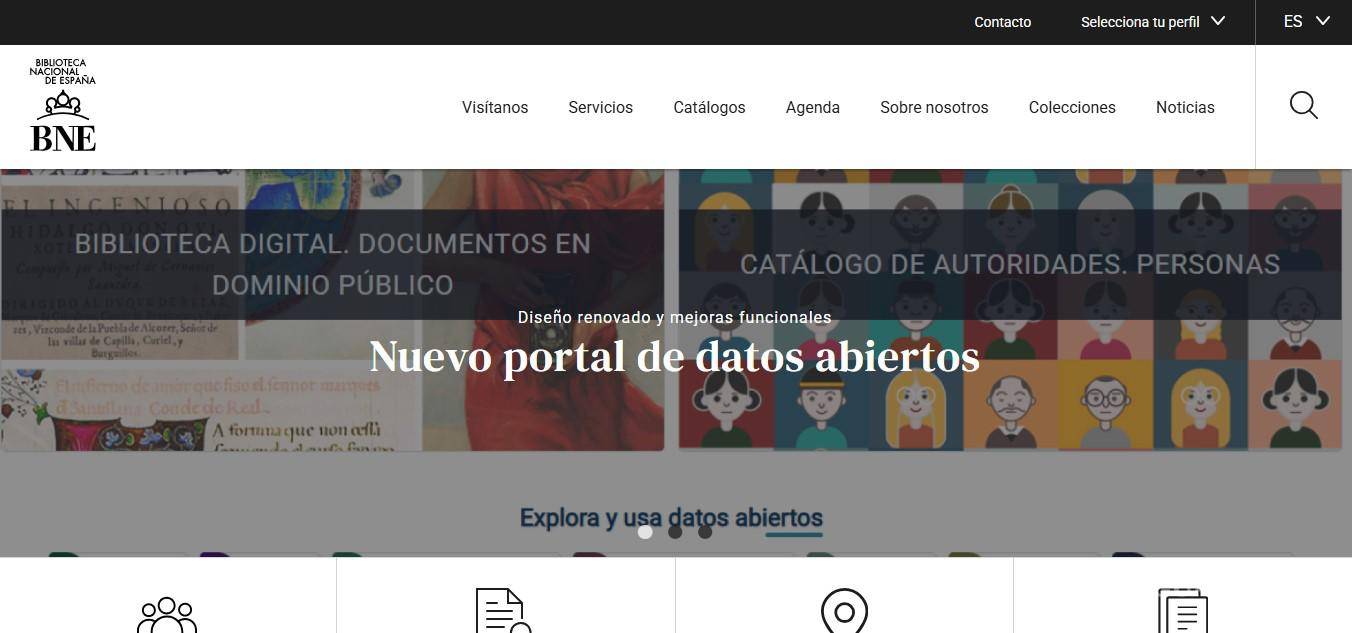Image resolution: width=1352 pixels, height=633 pixels.
Task: Open the Visítanos menu
Action: click(x=494, y=107)
